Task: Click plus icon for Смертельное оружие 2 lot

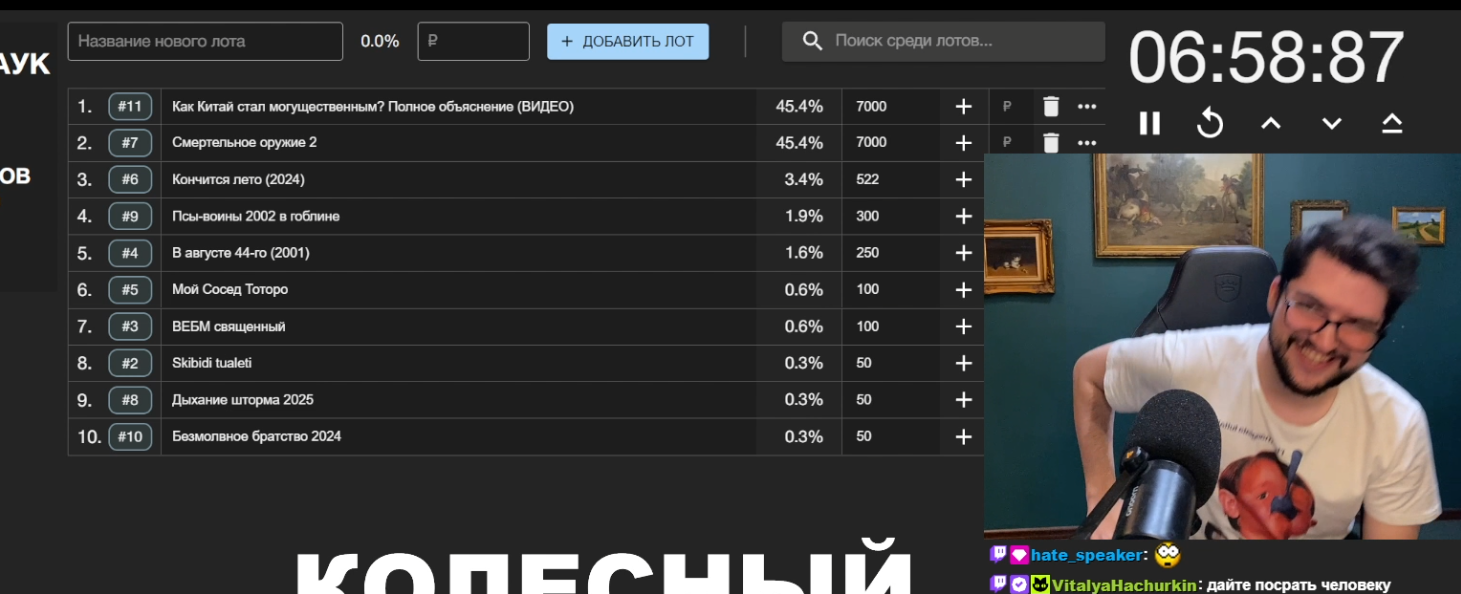Action: 963,143
